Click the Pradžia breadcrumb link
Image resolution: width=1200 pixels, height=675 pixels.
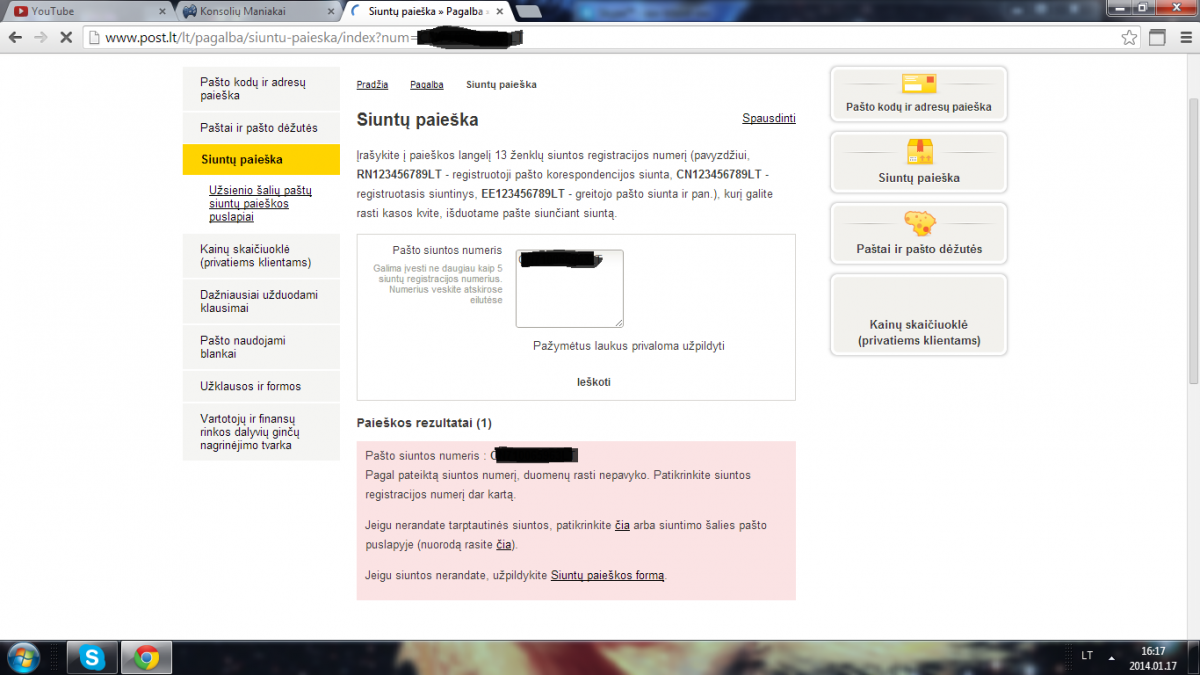click(372, 85)
